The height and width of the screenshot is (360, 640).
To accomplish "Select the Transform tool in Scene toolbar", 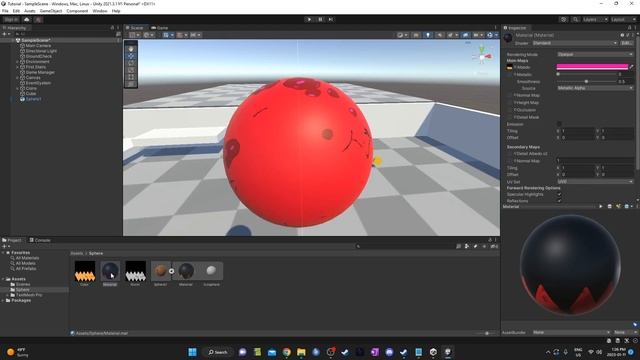I will pyautogui.click(x=131, y=84).
